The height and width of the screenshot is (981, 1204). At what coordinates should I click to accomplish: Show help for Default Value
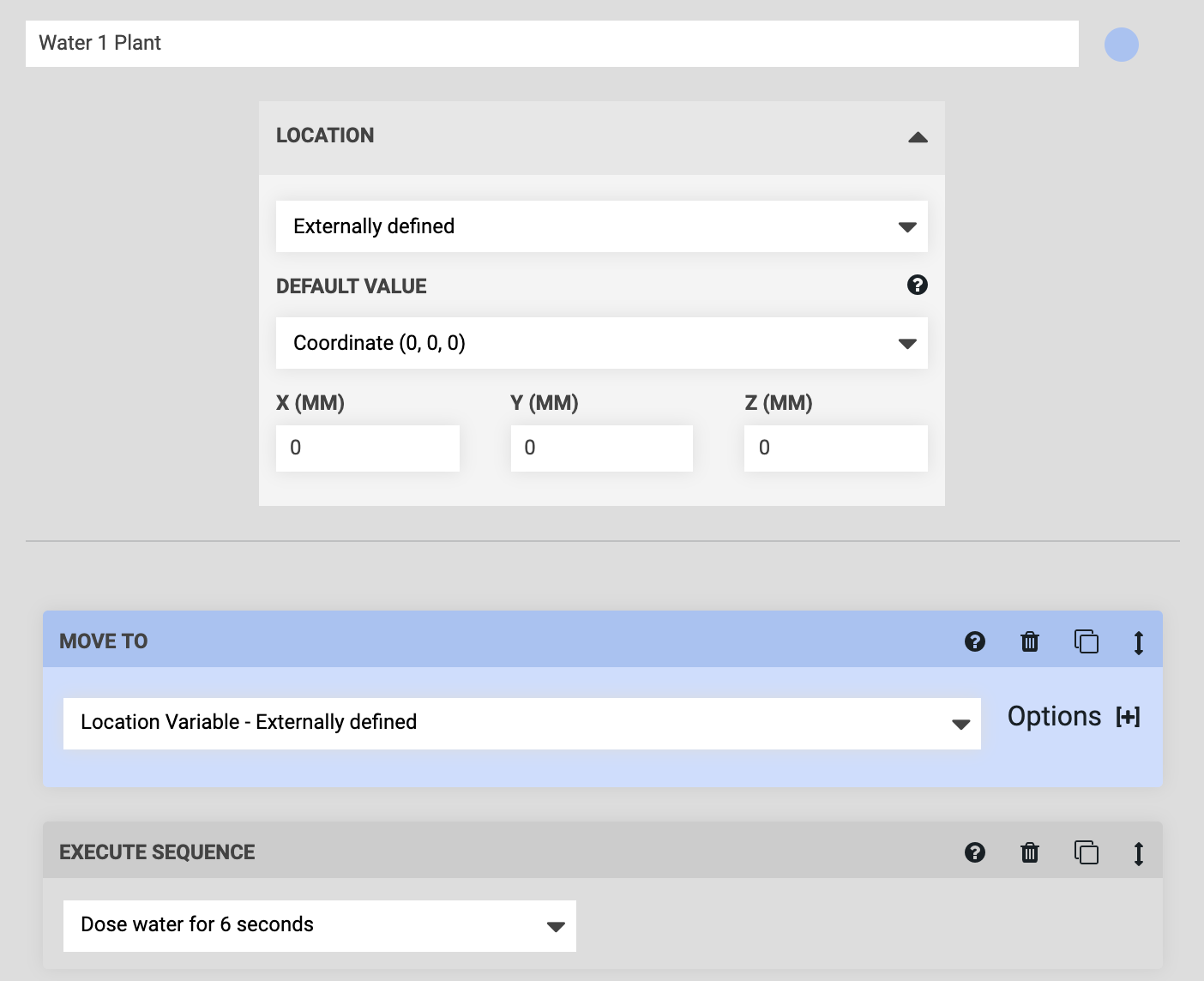click(x=917, y=286)
